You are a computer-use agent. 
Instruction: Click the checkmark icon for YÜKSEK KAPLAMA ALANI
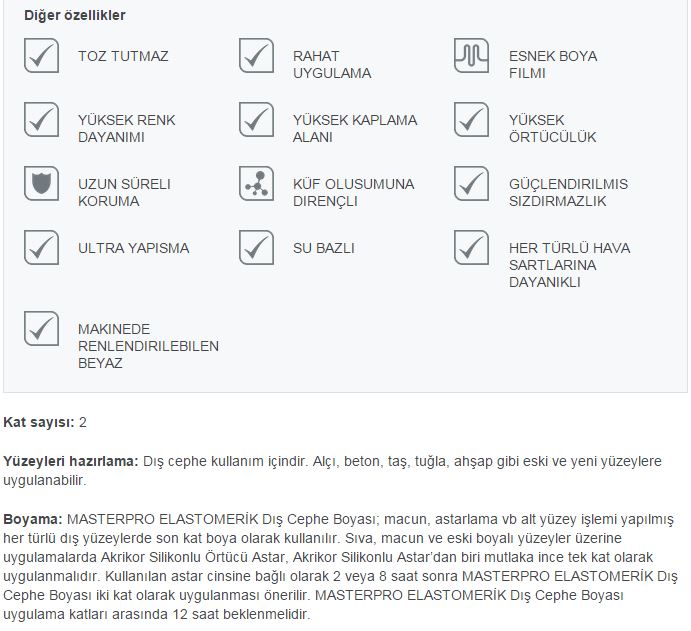pos(256,119)
